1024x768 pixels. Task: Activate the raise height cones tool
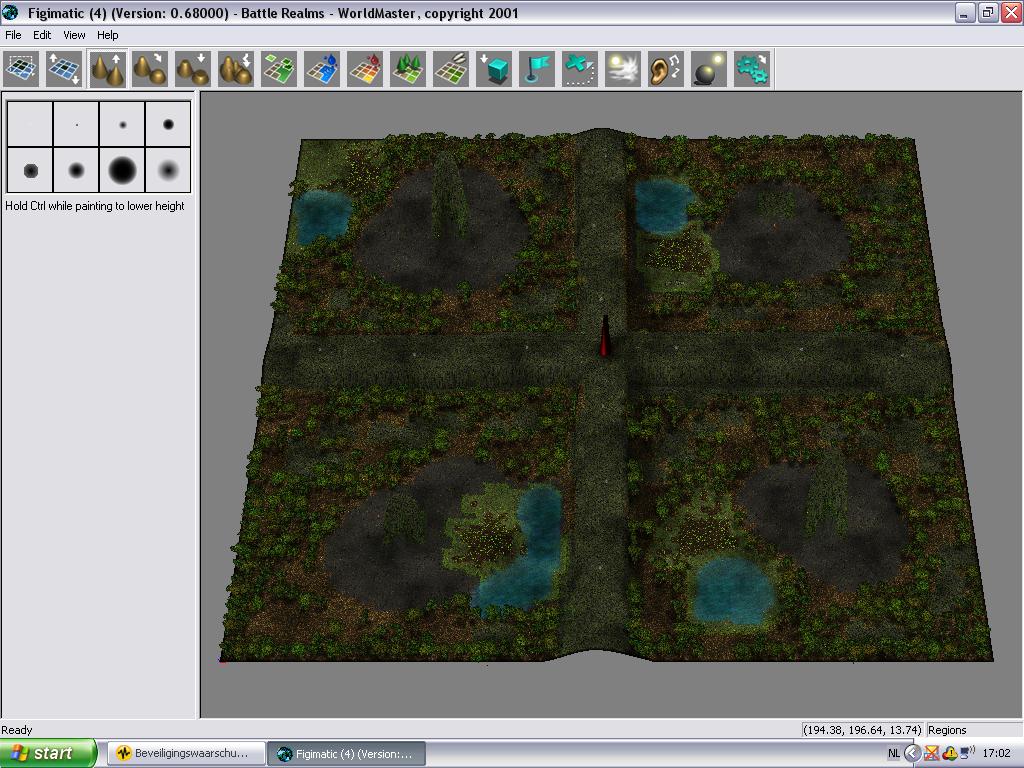coord(107,69)
